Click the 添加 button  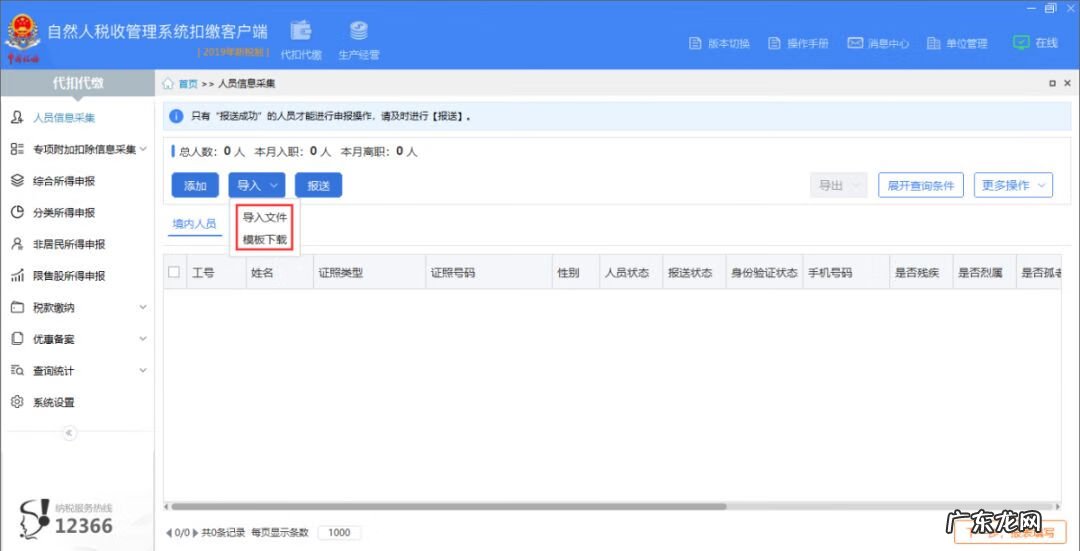pyautogui.click(x=195, y=185)
